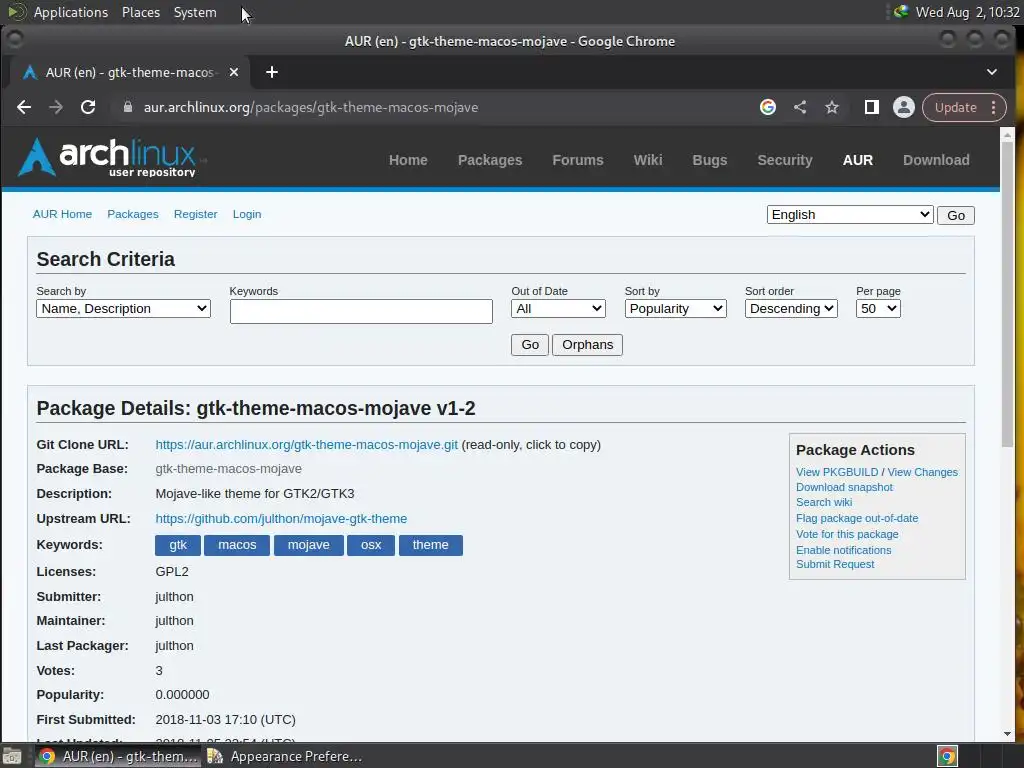Expand the Per page dropdown
Screen dimensions: 1024x768
click(x=878, y=309)
